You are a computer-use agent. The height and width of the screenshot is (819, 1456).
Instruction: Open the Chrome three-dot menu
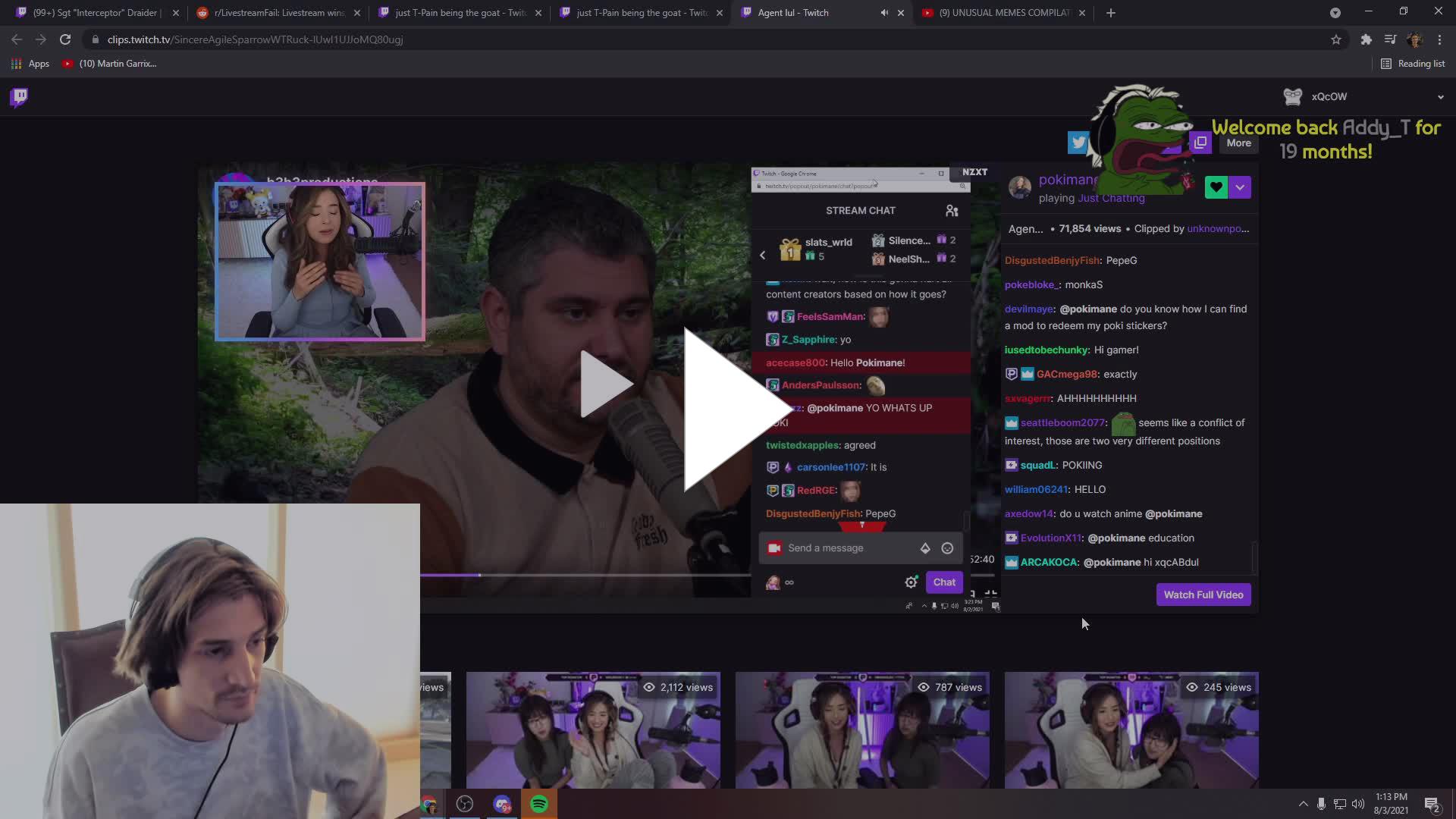pyautogui.click(x=1439, y=39)
